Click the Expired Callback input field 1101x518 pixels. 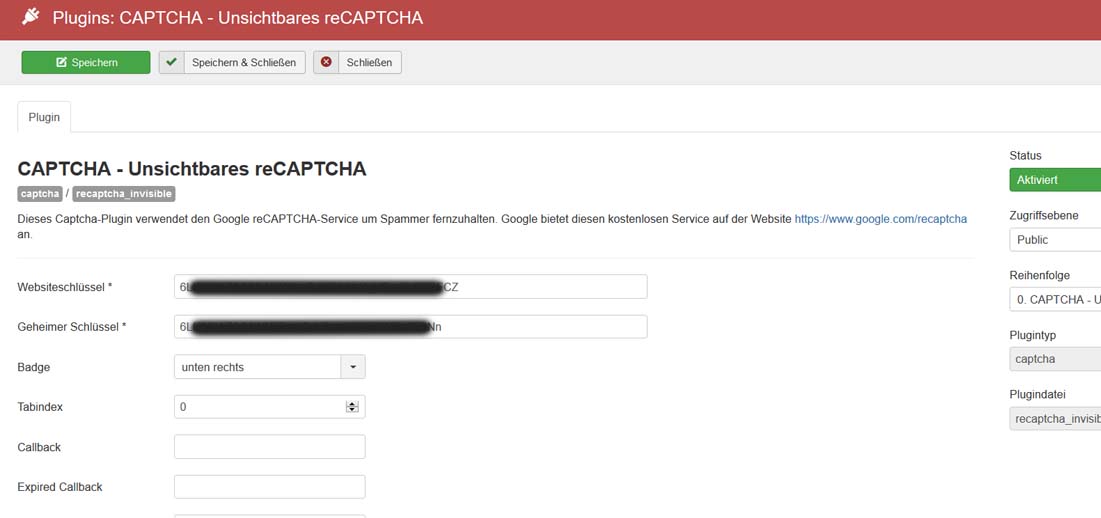pyautogui.click(x=270, y=487)
